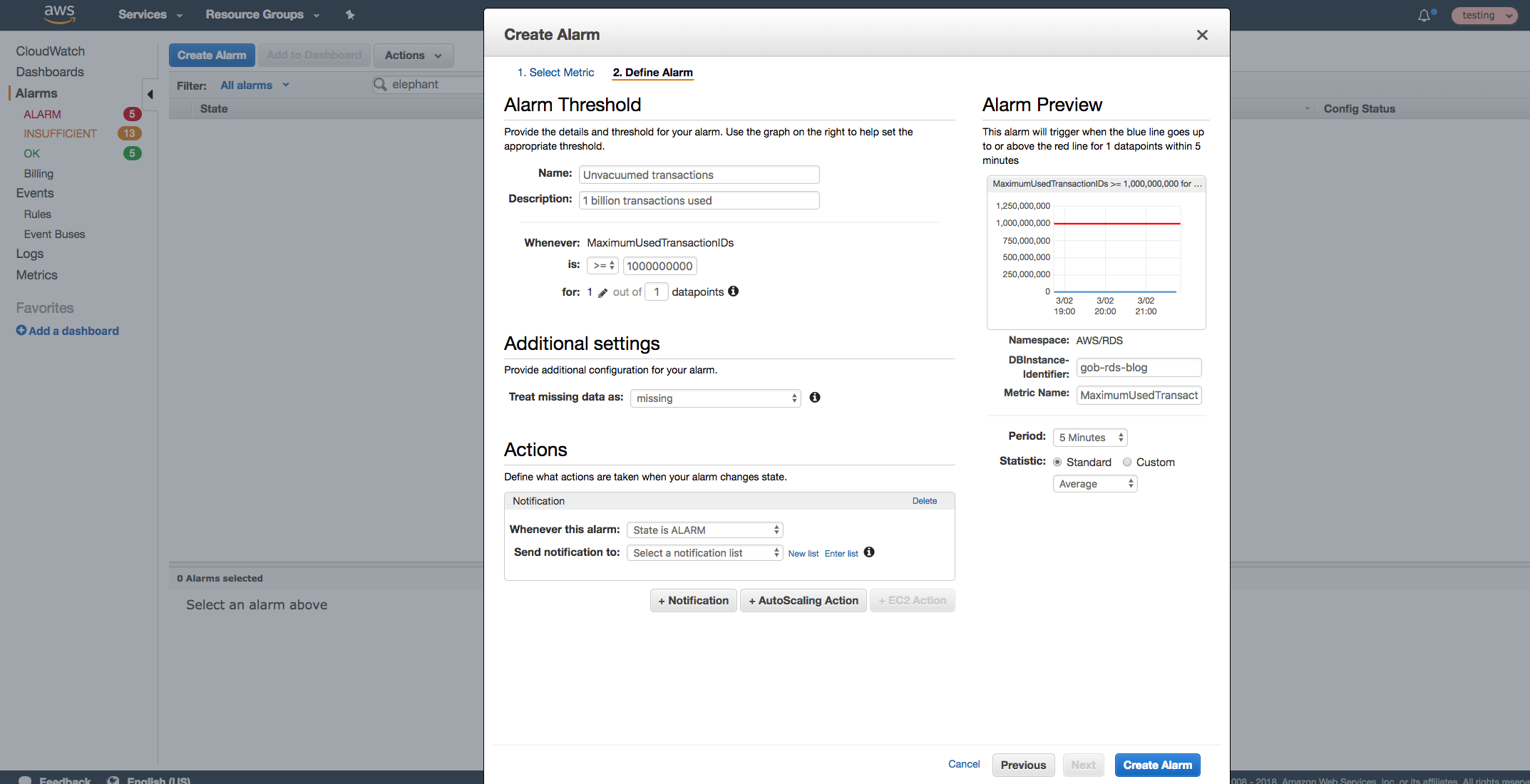Select the Custom statistic radio button
This screenshot has height=784, width=1530.
tap(1127, 462)
